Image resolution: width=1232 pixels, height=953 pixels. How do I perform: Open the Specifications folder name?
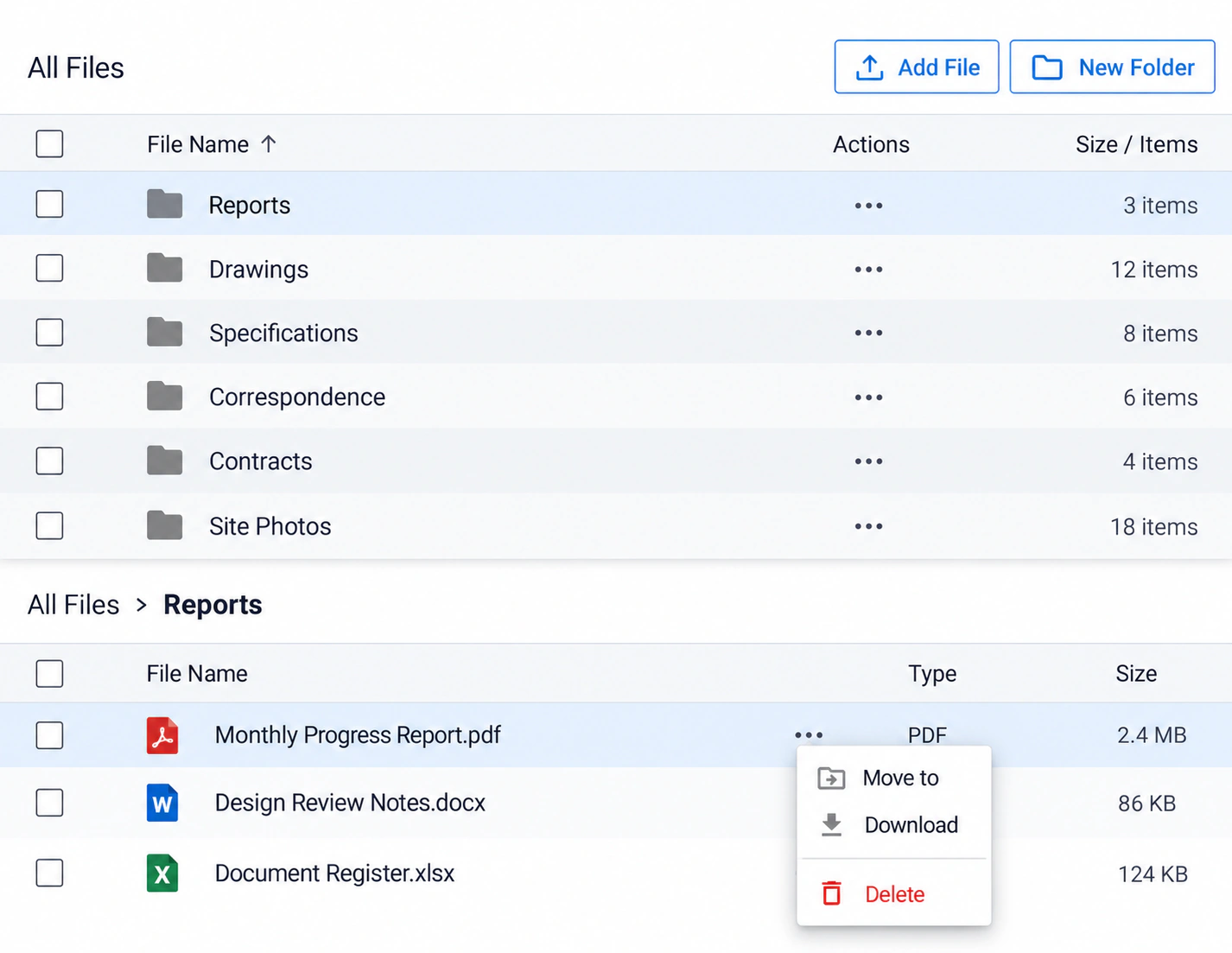click(x=283, y=334)
